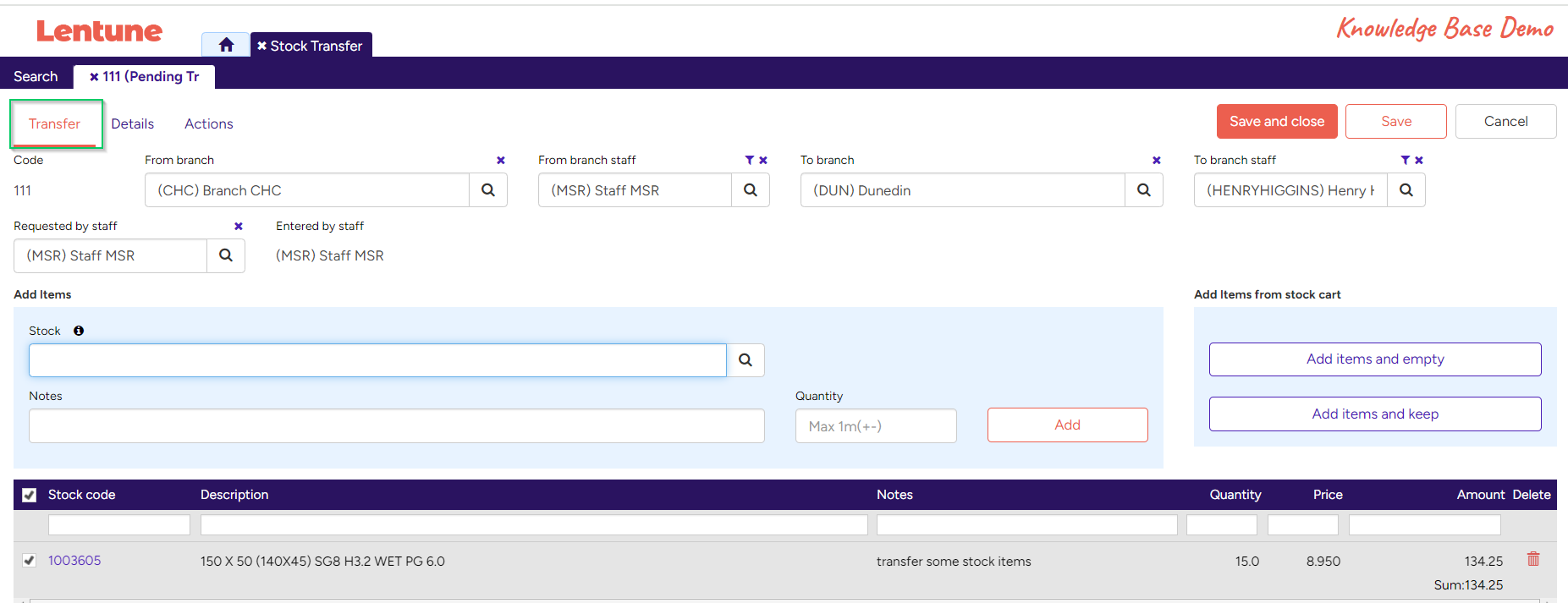Open To branch staff lookup magnifier
Image resolution: width=1568 pixels, height=603 pixels.
pyautogui.click(x=1406, y=190)
